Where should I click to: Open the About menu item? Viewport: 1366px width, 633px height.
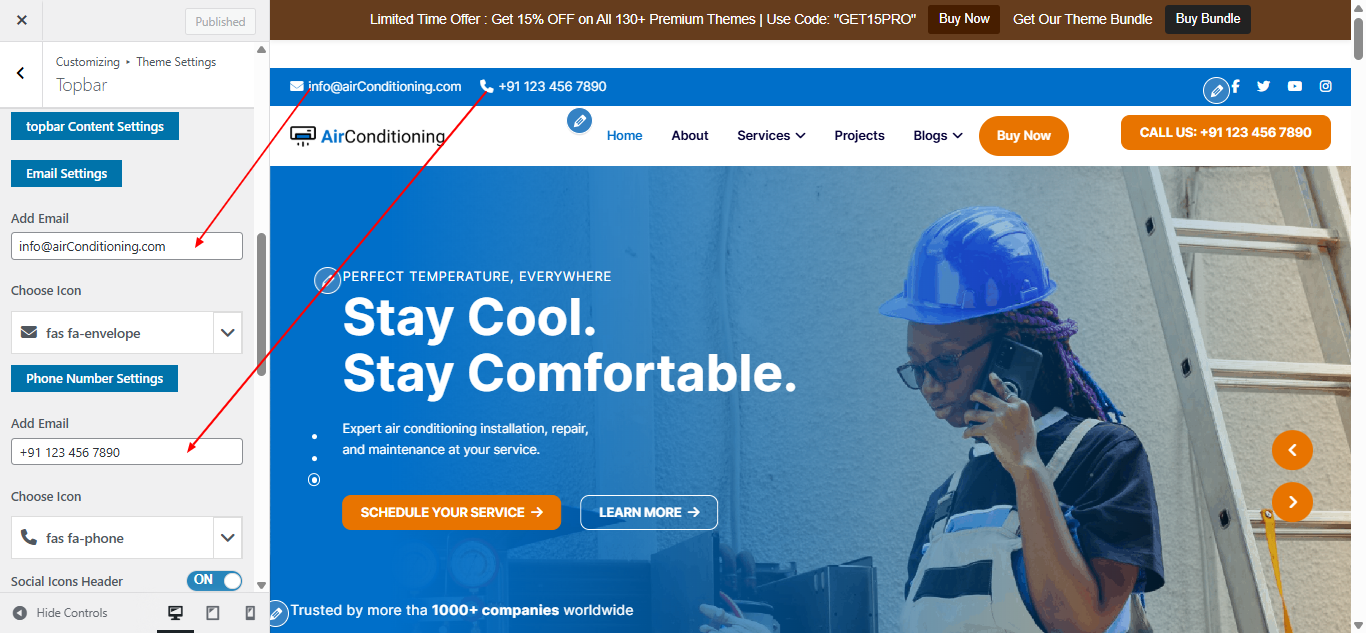coord(690,135)
